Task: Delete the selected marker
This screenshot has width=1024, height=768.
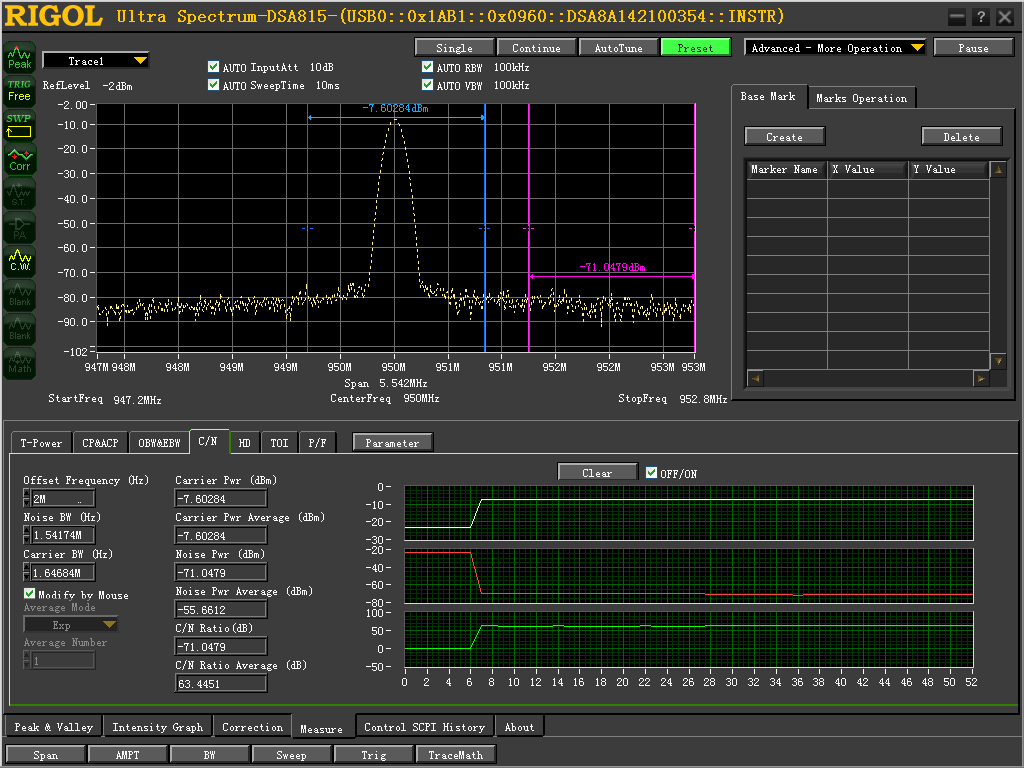Action: [961, 136]
